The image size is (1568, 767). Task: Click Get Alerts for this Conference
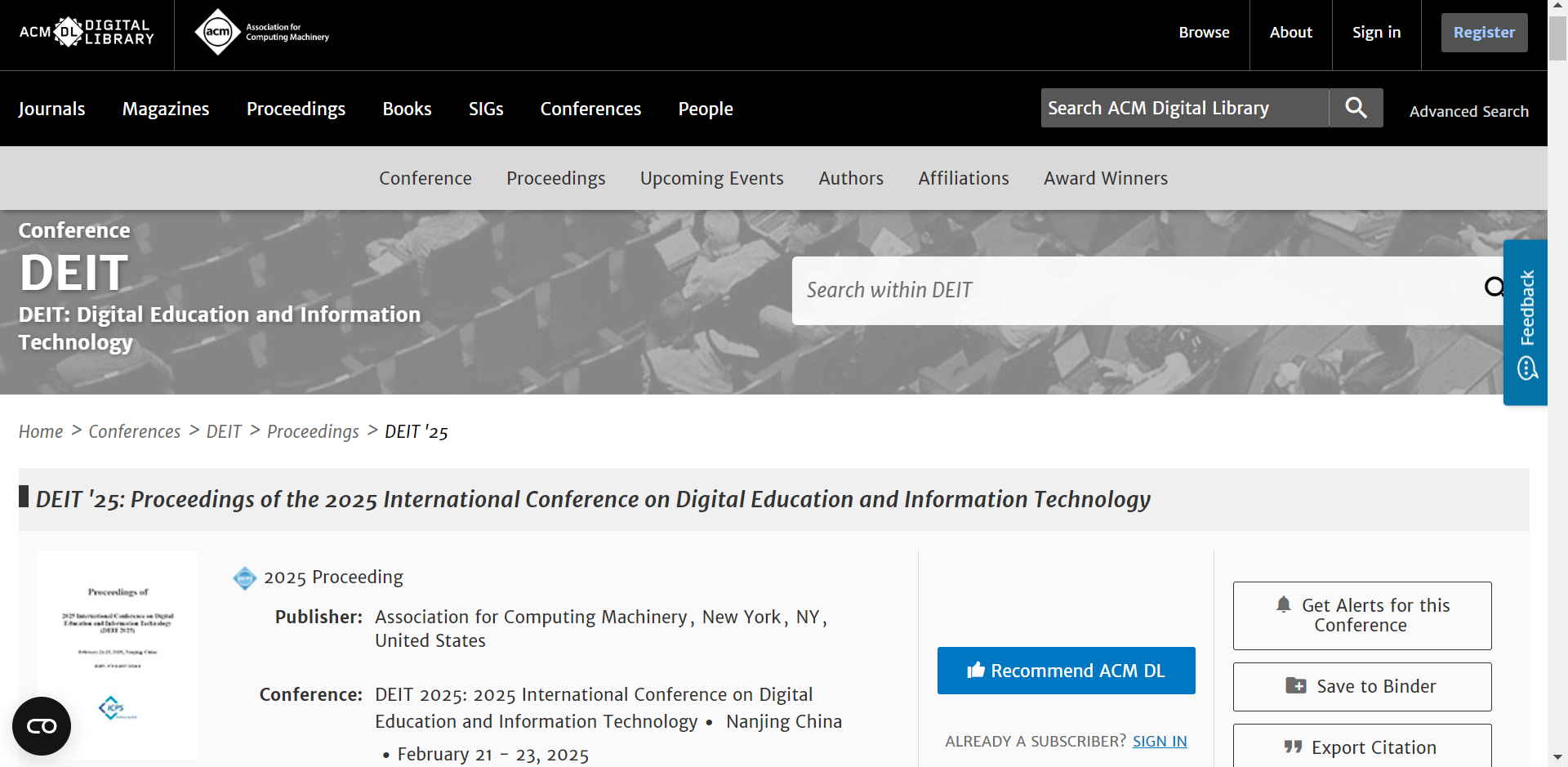(x=1362, y=616)
